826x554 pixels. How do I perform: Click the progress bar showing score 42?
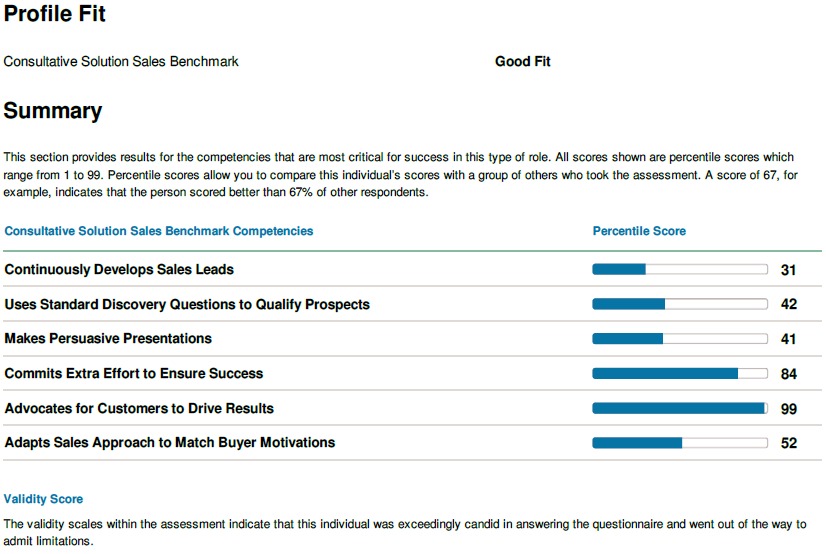(x=680, y=304)
